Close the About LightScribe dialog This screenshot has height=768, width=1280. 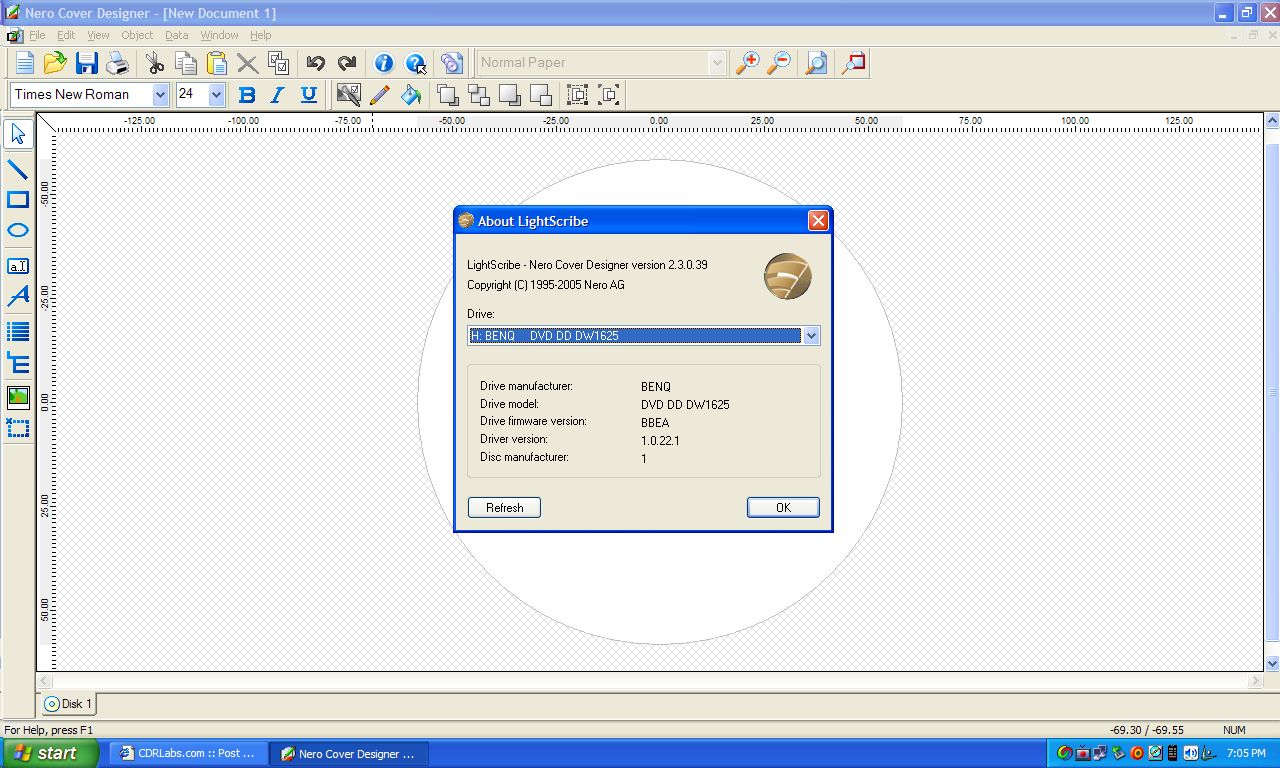point(818,221)
